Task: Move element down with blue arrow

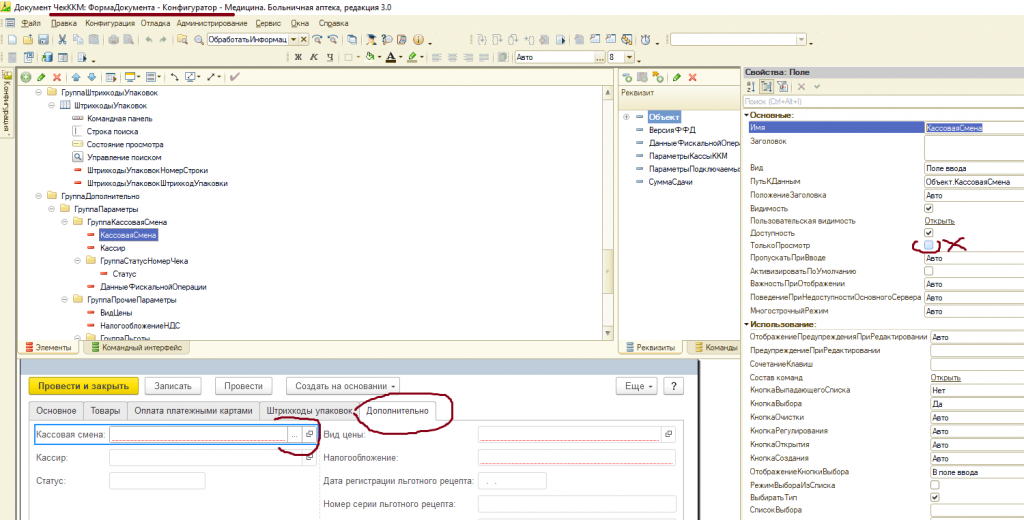Action: pos(92,77)
